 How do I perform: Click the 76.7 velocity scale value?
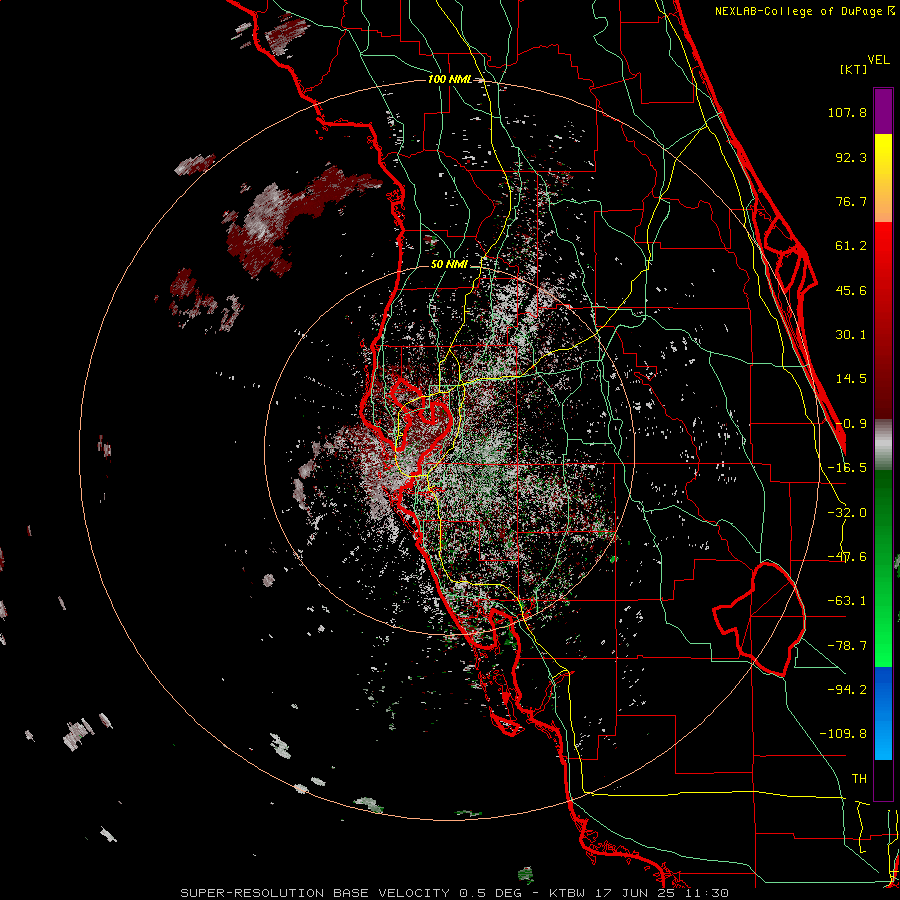[851, 201]
